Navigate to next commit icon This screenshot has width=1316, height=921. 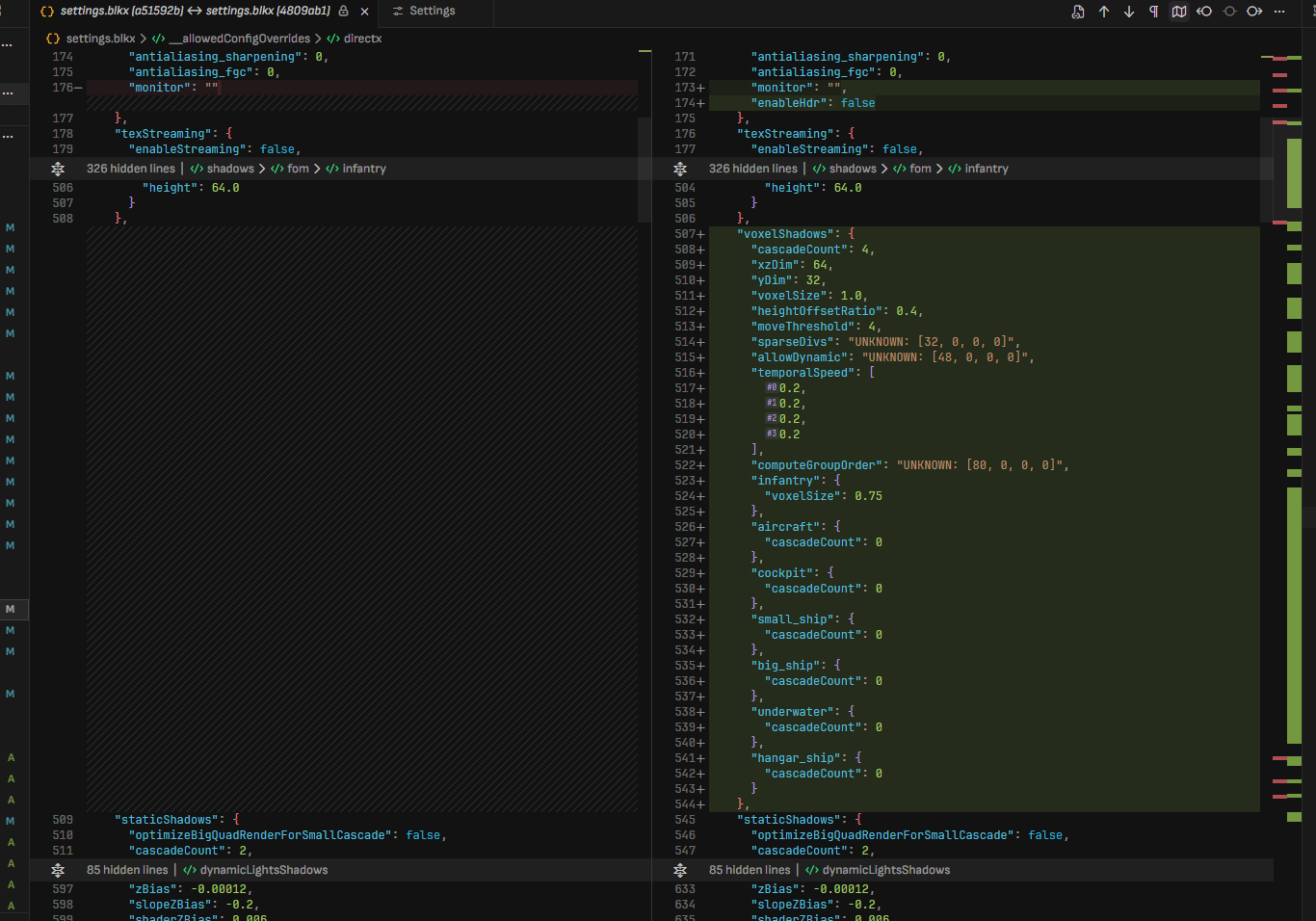click(x=1254, y=12)
